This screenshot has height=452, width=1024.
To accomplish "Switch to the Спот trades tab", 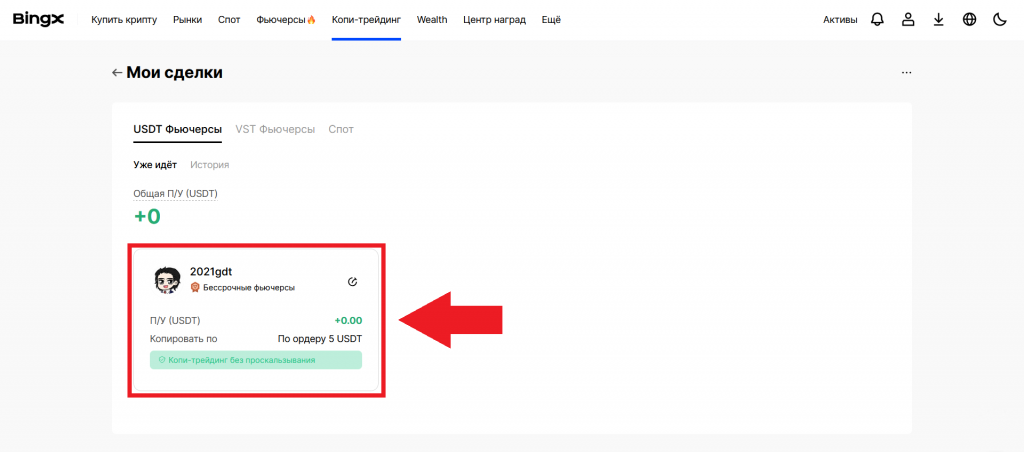I will [x=341, y=129].
